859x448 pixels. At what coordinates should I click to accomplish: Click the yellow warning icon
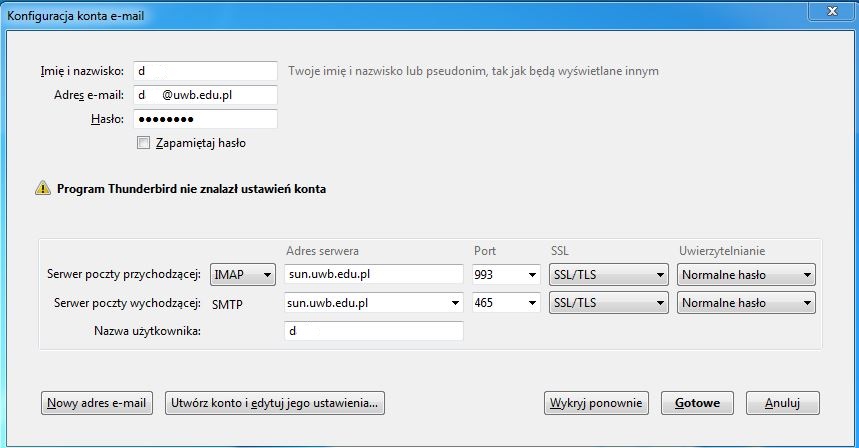[x=43, y=188]
